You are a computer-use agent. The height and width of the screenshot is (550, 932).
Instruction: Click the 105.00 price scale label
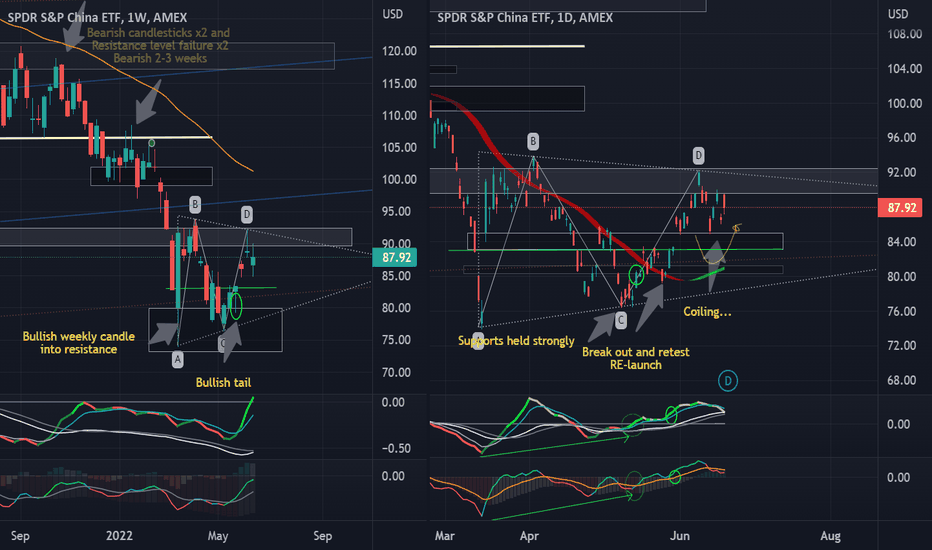pos(399,148)
